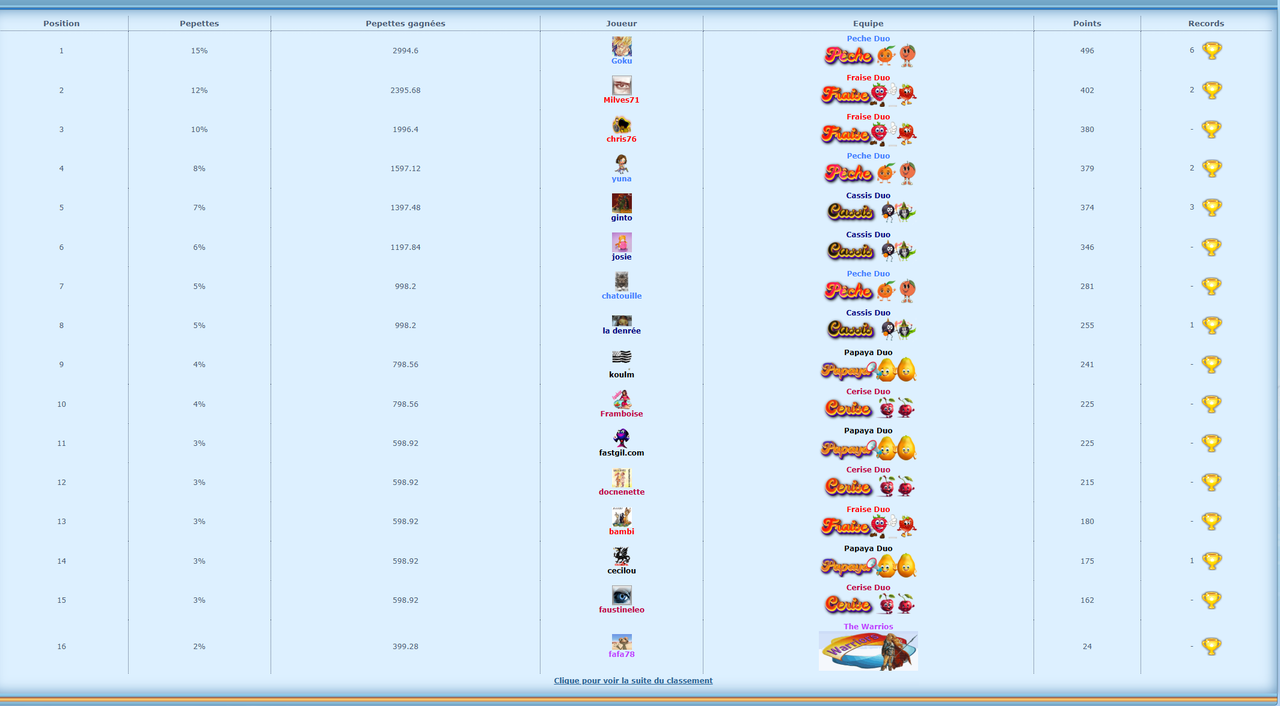Click the trophy icon in ginto's row
This screenshot has width=1280, height=706.
(1211, 207)
